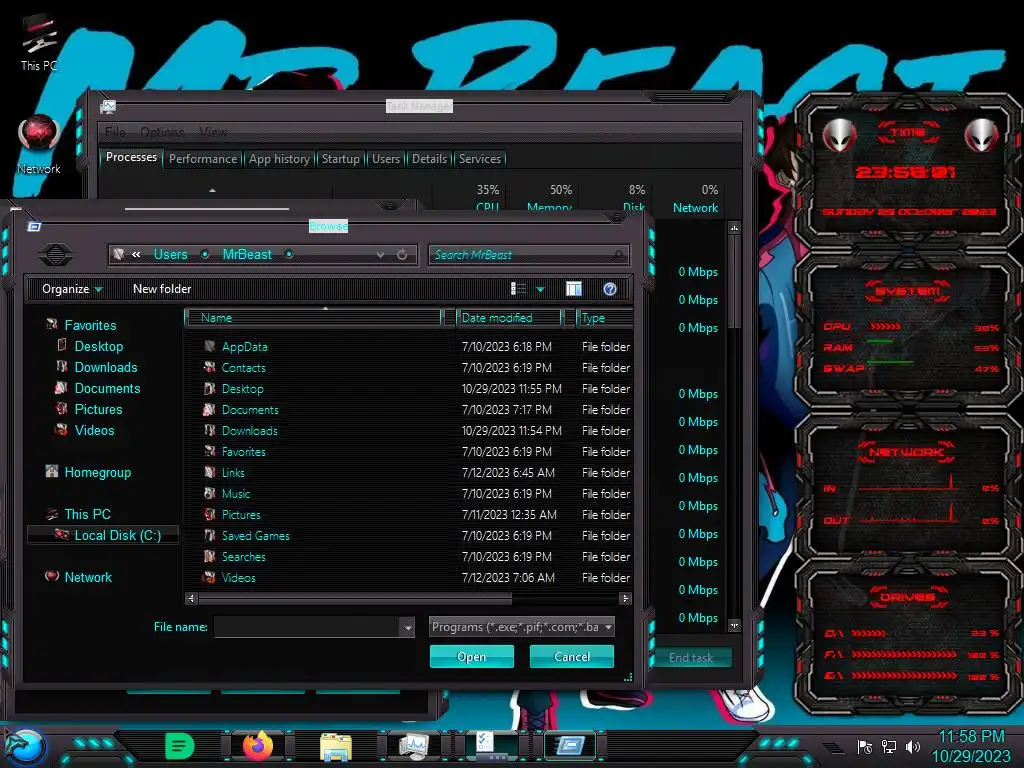Image resolution: width=1024 pixels, height=768 pixels.
Task: Select Downloads in Favorites sidebar
Action: pyautogui.click(x=106, y=367)
